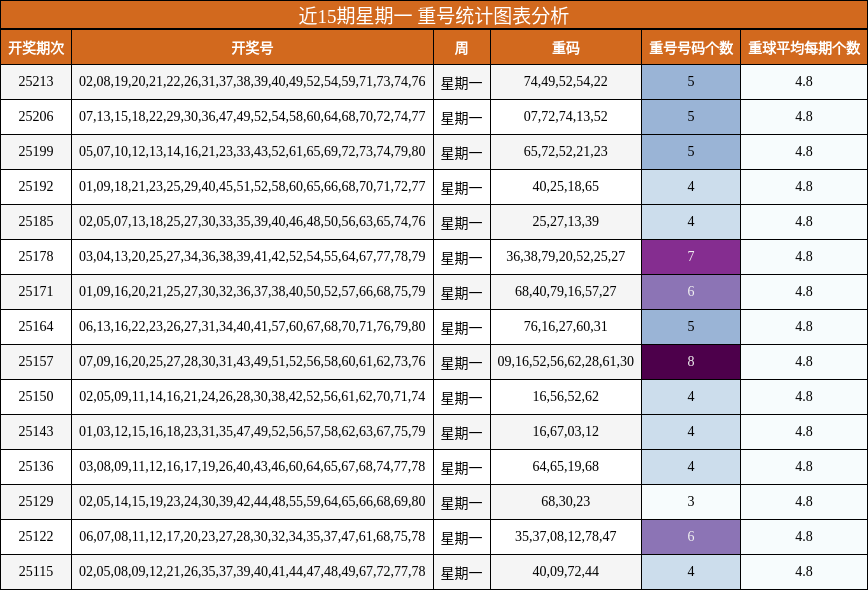Click count cell 5 in row 25213
The image size is (868, 590).
click(x=691, y=81)
